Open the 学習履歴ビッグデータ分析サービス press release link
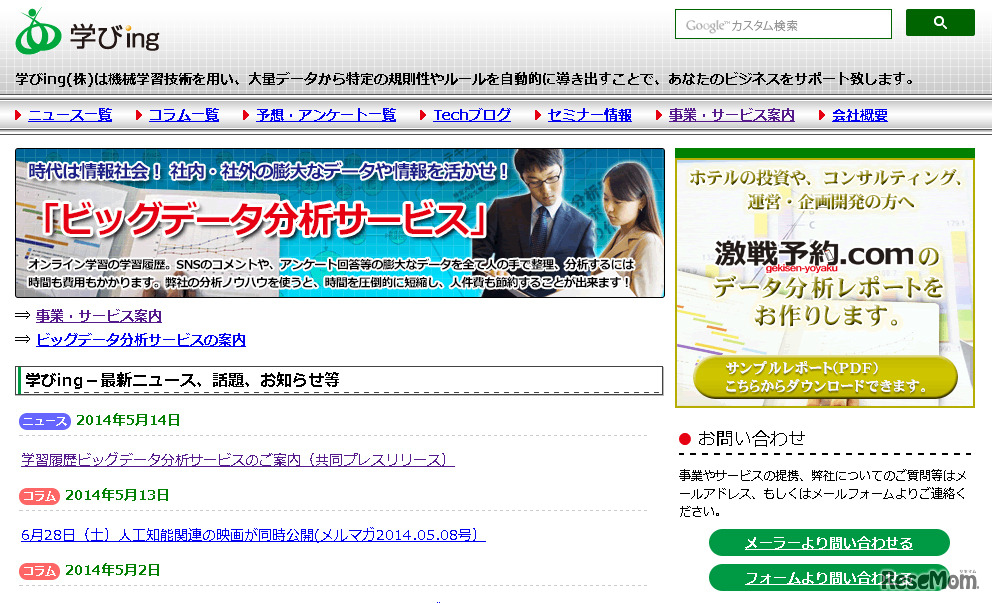The width and height of the screenshot is (992, 603). coord(238,459)
